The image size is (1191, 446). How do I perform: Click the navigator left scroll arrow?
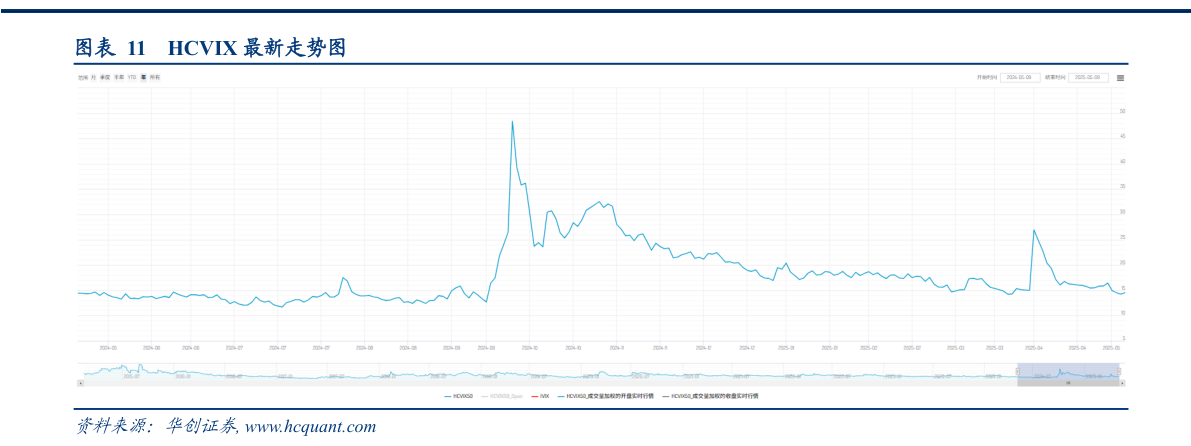(80, 383)
